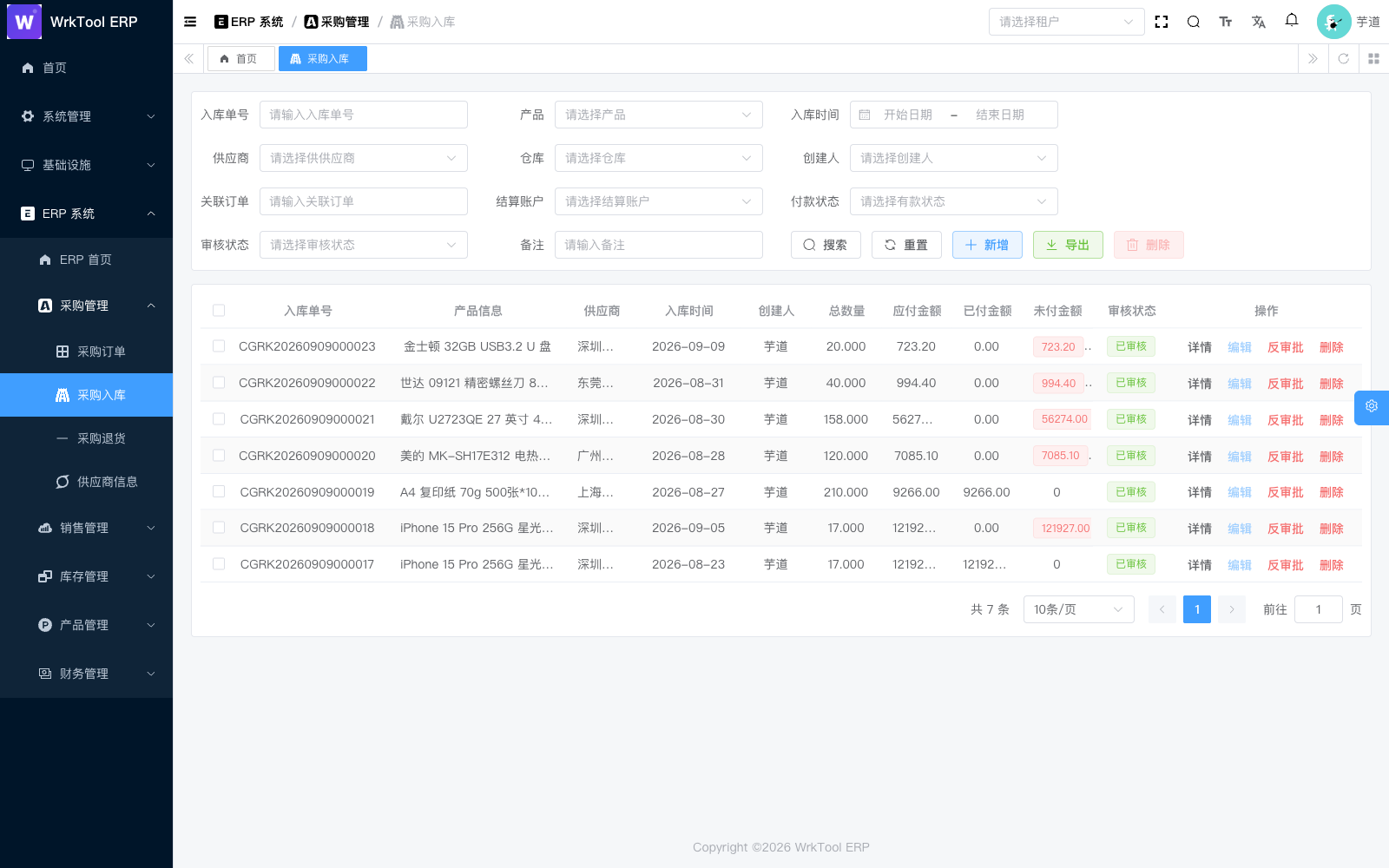The height and width of the screenshot is (868, 1389).
Task: Open the font size icon
Action: tap(1226, 22)
